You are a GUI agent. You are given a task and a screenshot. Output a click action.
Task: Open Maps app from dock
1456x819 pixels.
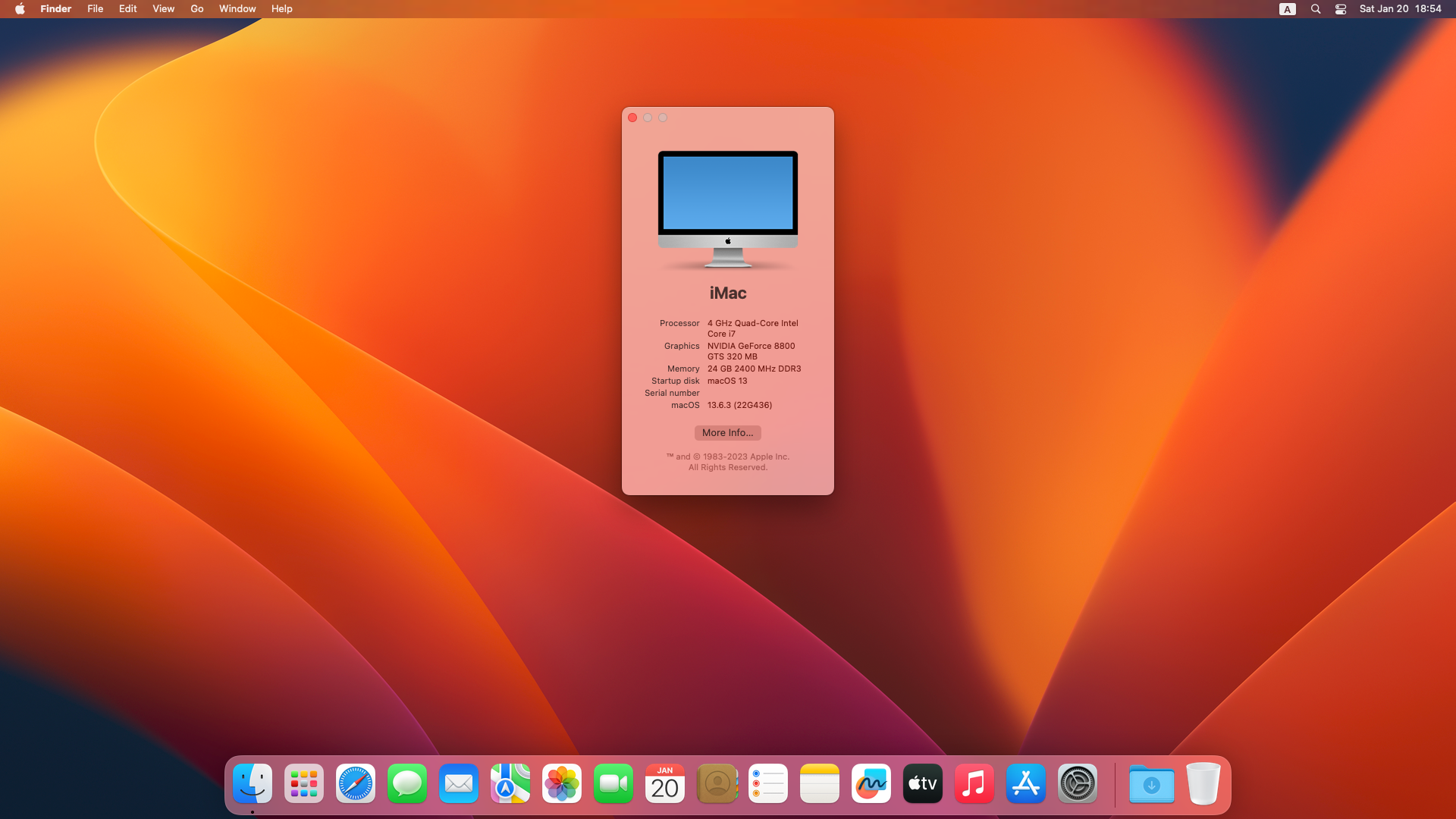click(x=510, y=784)
